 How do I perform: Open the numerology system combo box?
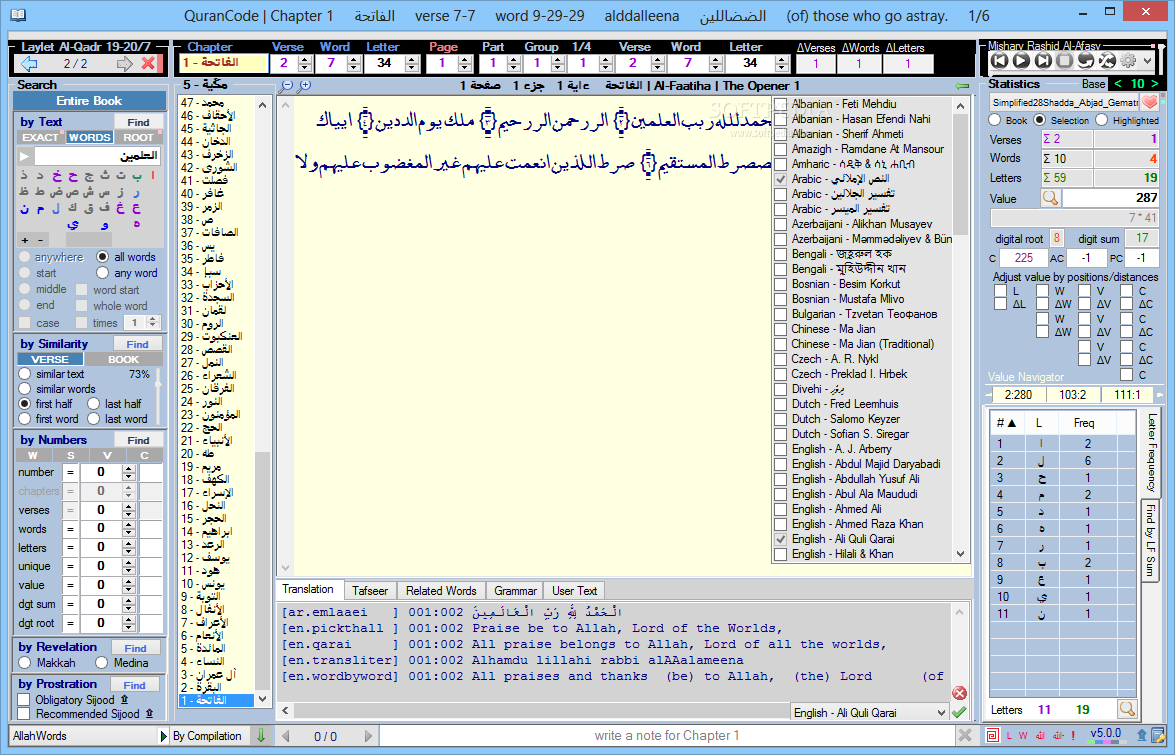[x=1064, y=102]
